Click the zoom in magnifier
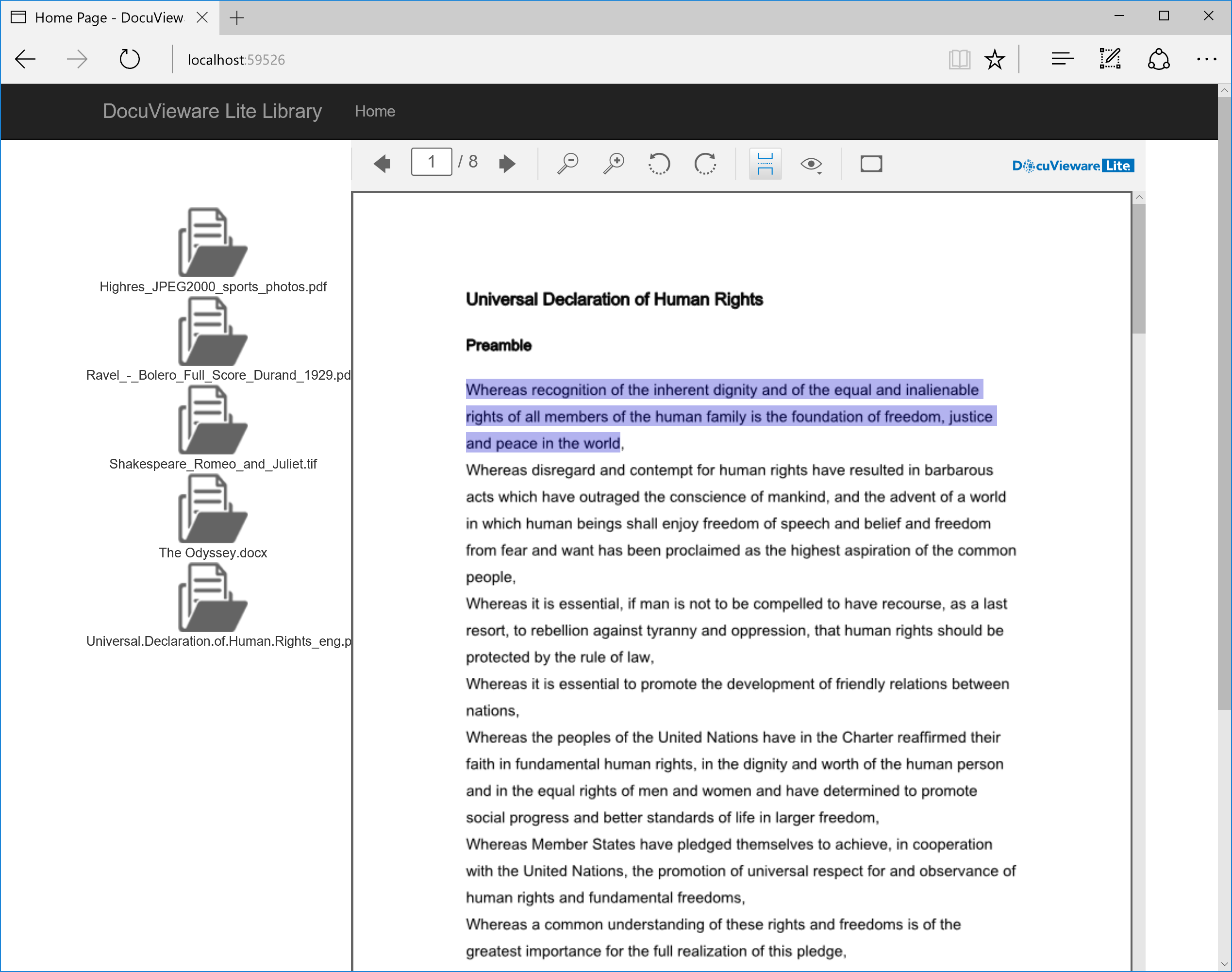The width and height of the screenshot is (1232, 972). click(x=614, y=164)
